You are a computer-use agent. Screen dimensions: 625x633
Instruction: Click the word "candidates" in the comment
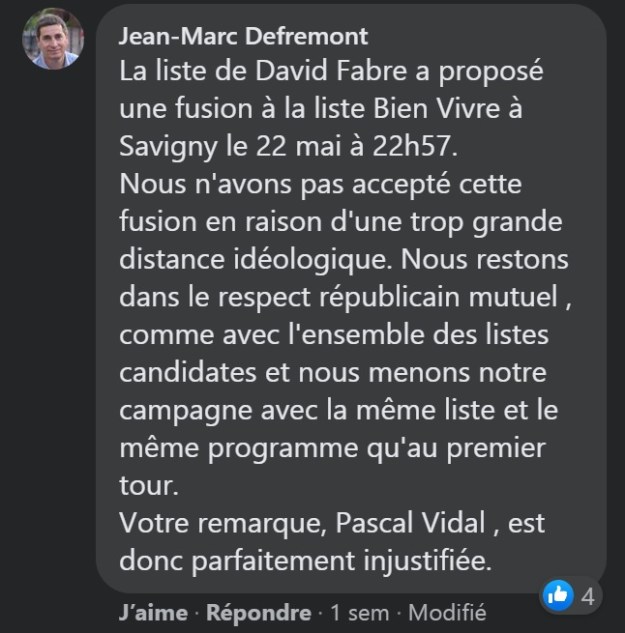click(191, 372)
